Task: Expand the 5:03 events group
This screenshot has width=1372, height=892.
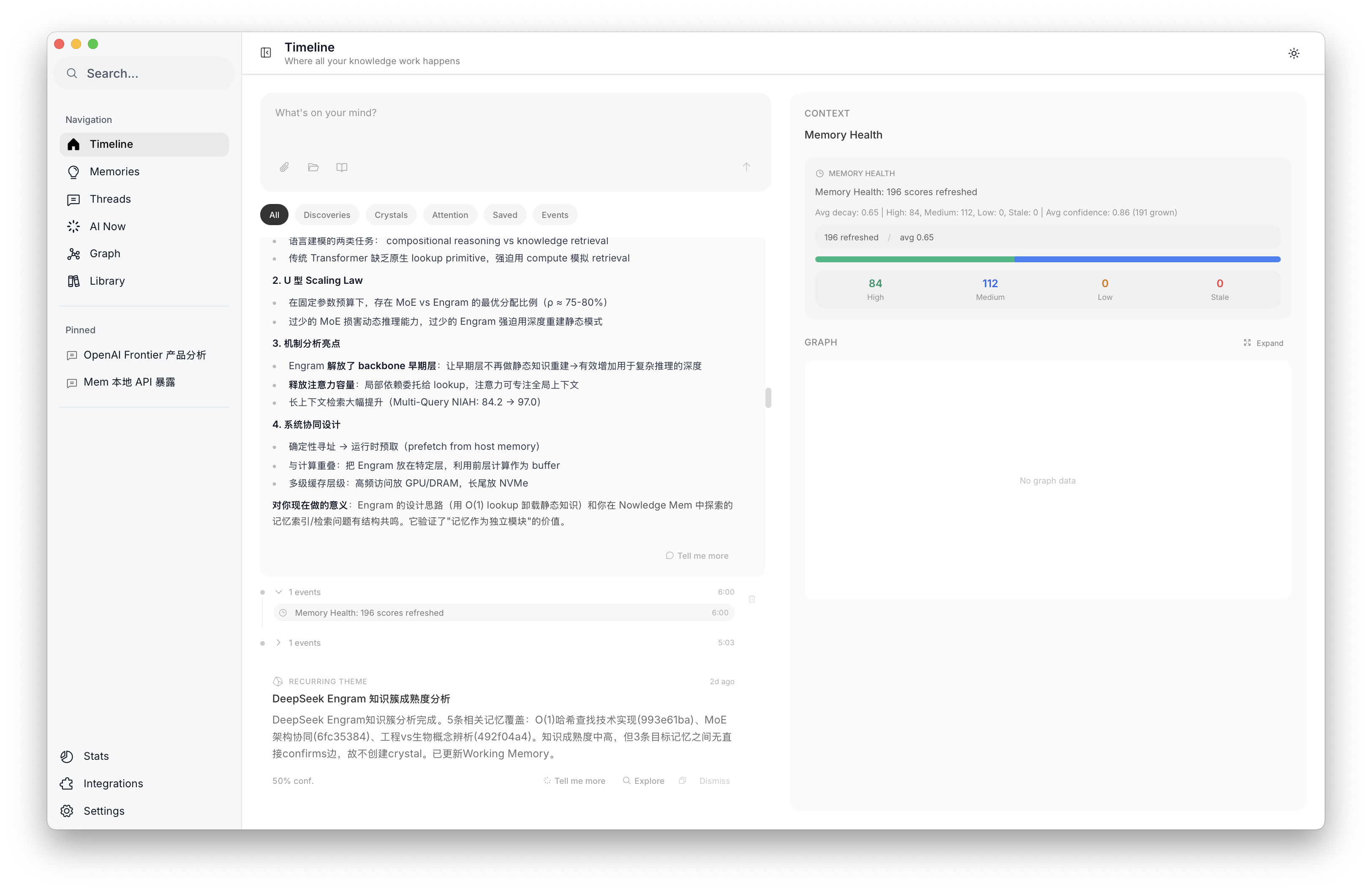Action: click(x=278, y=643)
